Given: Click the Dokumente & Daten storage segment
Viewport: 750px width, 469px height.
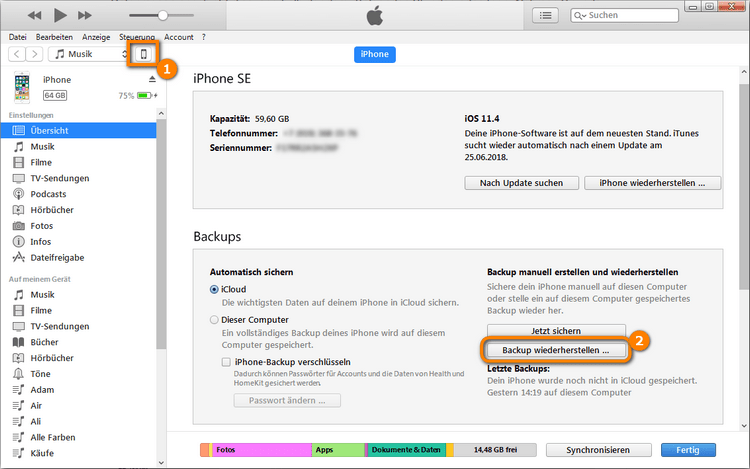Looking at the screenshot, I should point(406,450).
